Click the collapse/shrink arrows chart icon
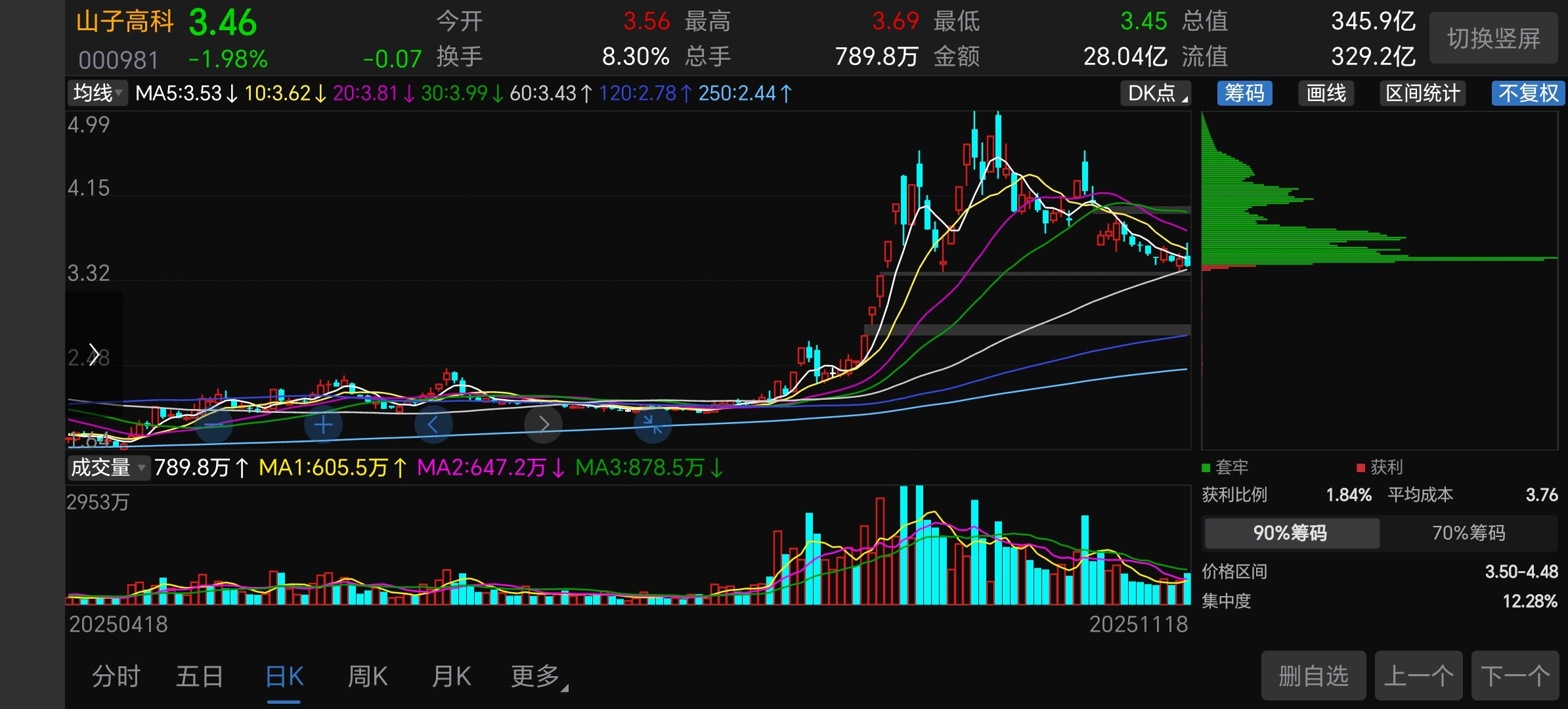The height and width of the screenshot is (709, 1568). pos(653,425)
